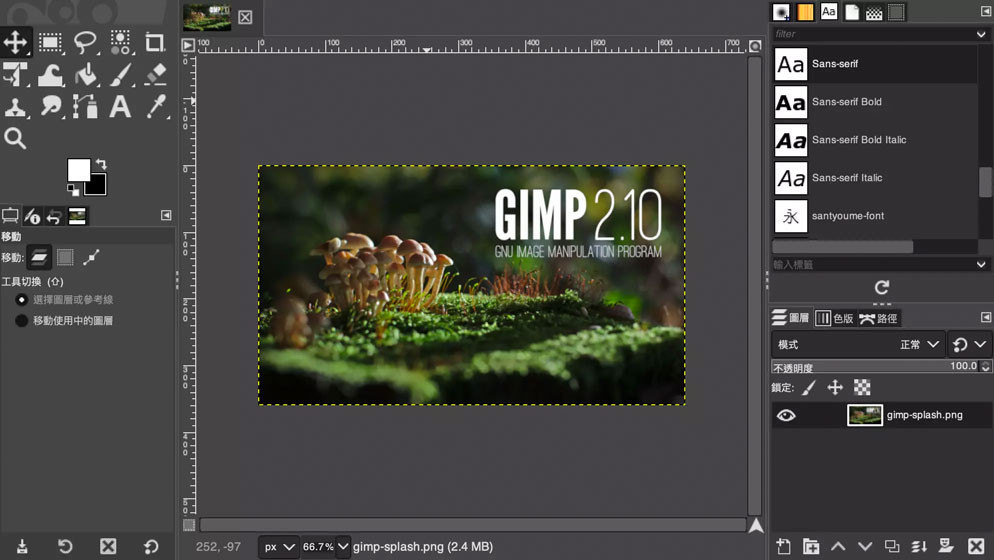This screenshot has height=560, width=994.
Task: Reset colors to default black and white
Action: [73, 190]
